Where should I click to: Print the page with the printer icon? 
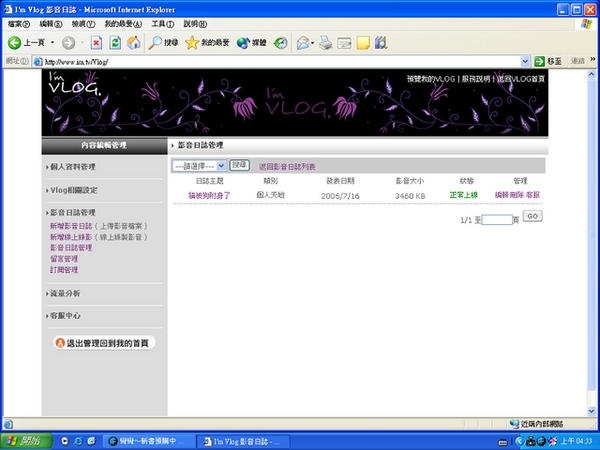pyautogui.click(x=326, y=42)
